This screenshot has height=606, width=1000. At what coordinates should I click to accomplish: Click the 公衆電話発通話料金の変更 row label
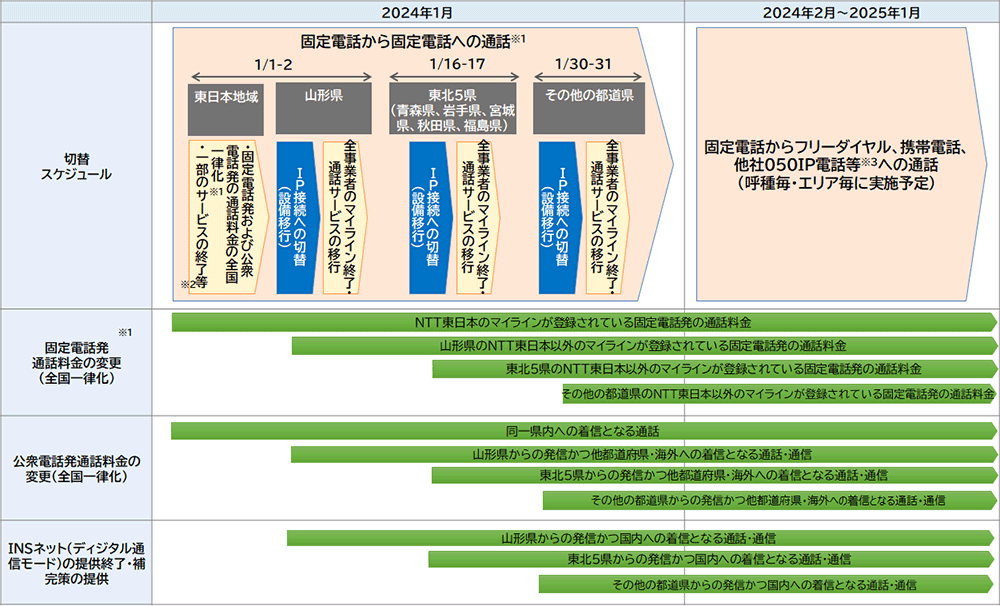(76, 468)
